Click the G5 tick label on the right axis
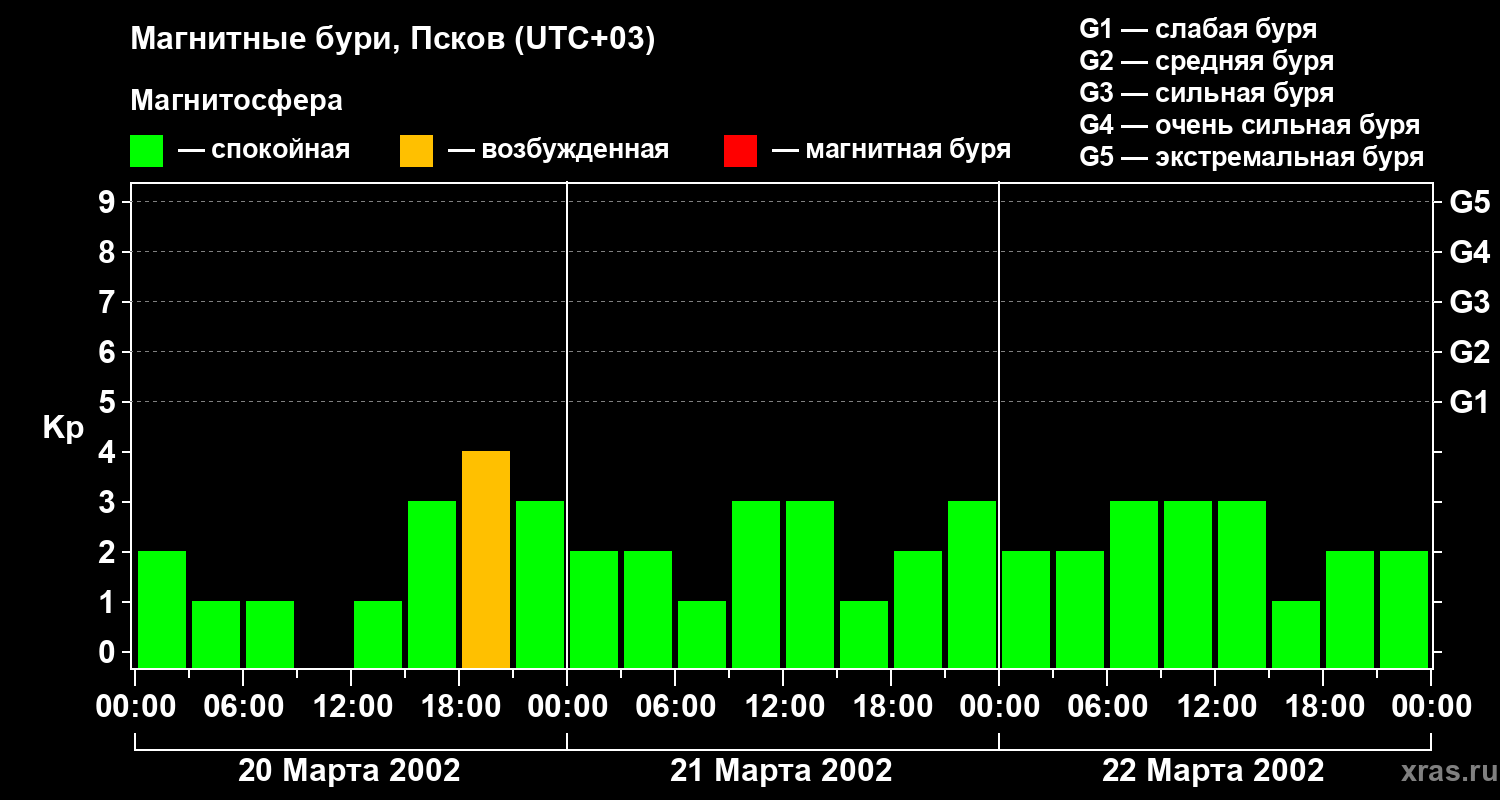Image resolution: width=1500 pixels, height=800 pixels. [x=1469, y=202]
